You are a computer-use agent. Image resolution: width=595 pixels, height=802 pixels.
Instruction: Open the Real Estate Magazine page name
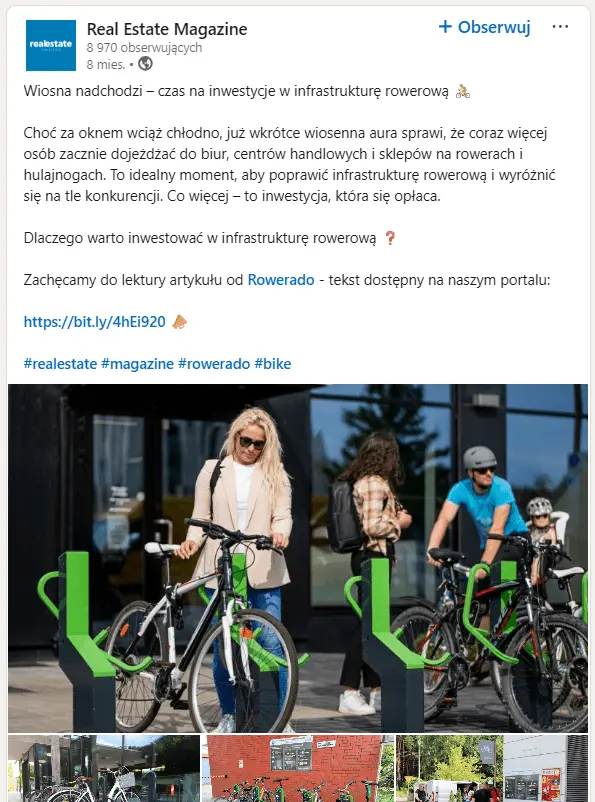point(167,29)
